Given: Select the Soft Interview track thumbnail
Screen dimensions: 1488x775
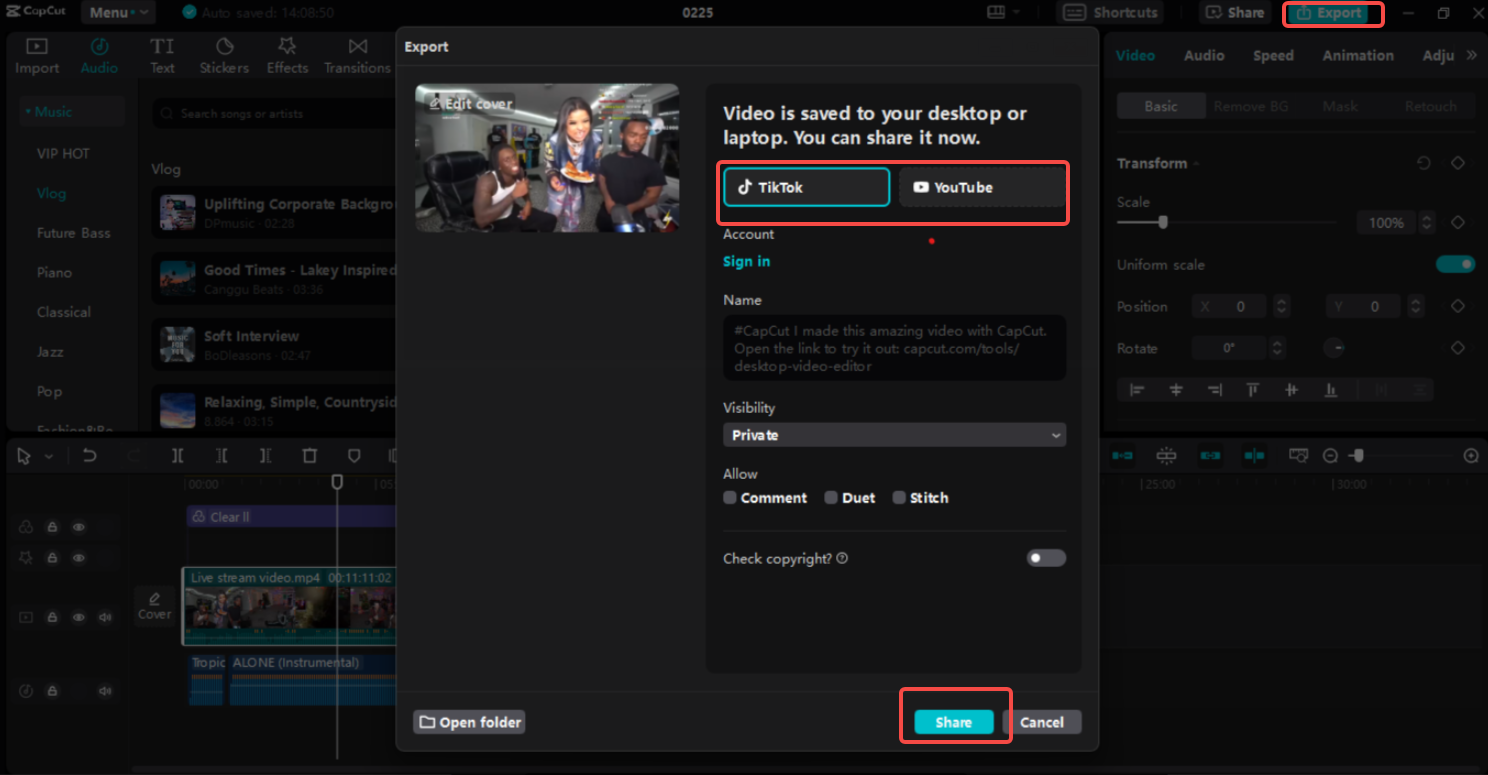Looking at the screenshot, I should (178, 344).
